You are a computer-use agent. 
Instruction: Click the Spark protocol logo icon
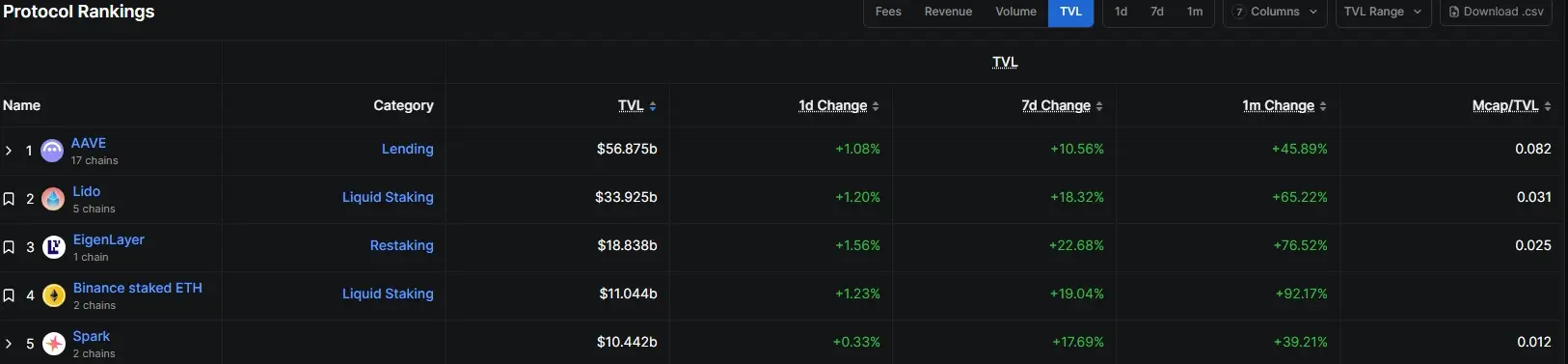click(54, 343)
